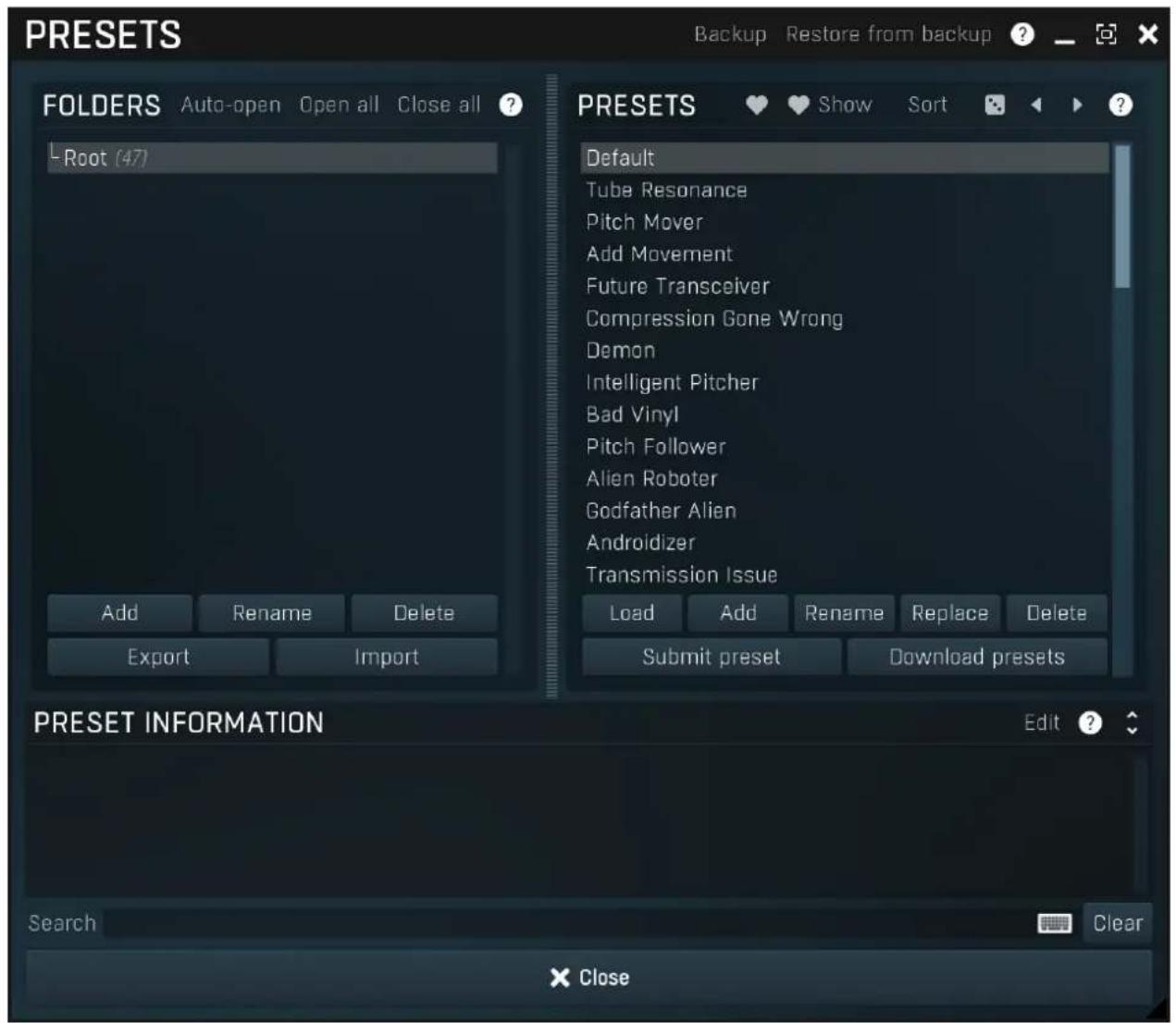This screenshot has width=1176, height=1023.
Task: Toggle fullscreen icon in the title bar
Action: click(1106, 34)
